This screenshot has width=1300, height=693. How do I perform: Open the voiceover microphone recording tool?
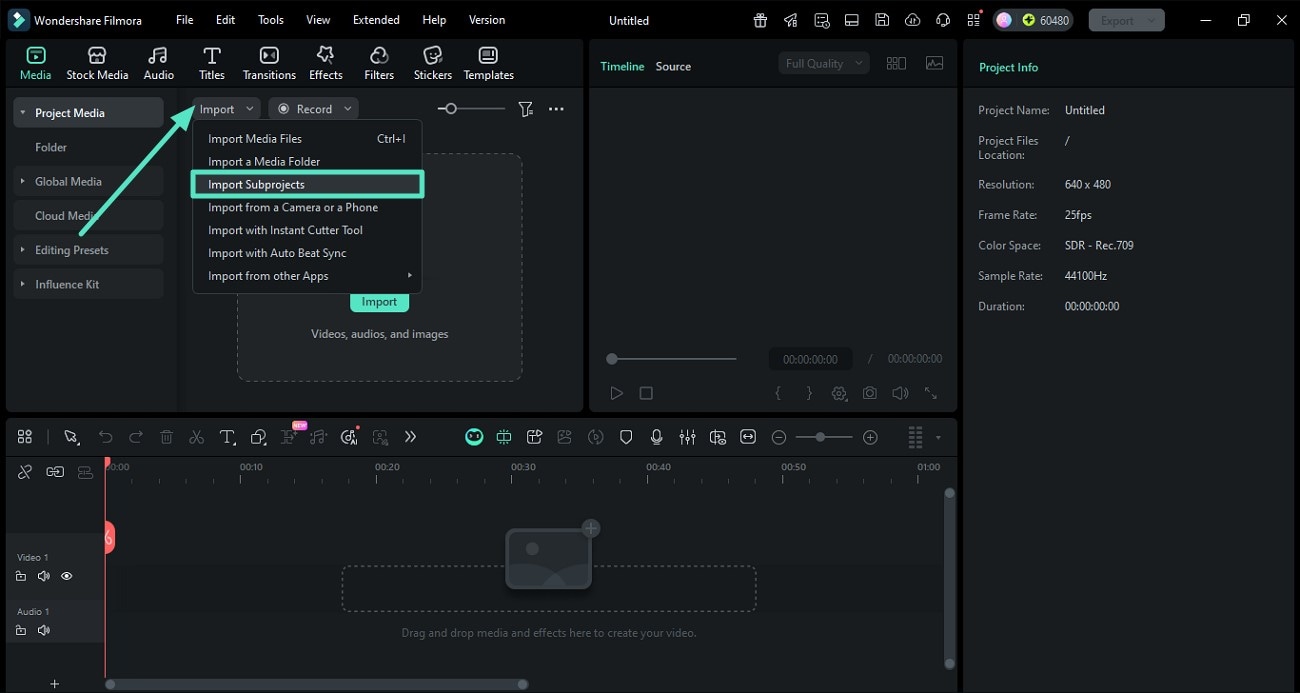[657, 437]
